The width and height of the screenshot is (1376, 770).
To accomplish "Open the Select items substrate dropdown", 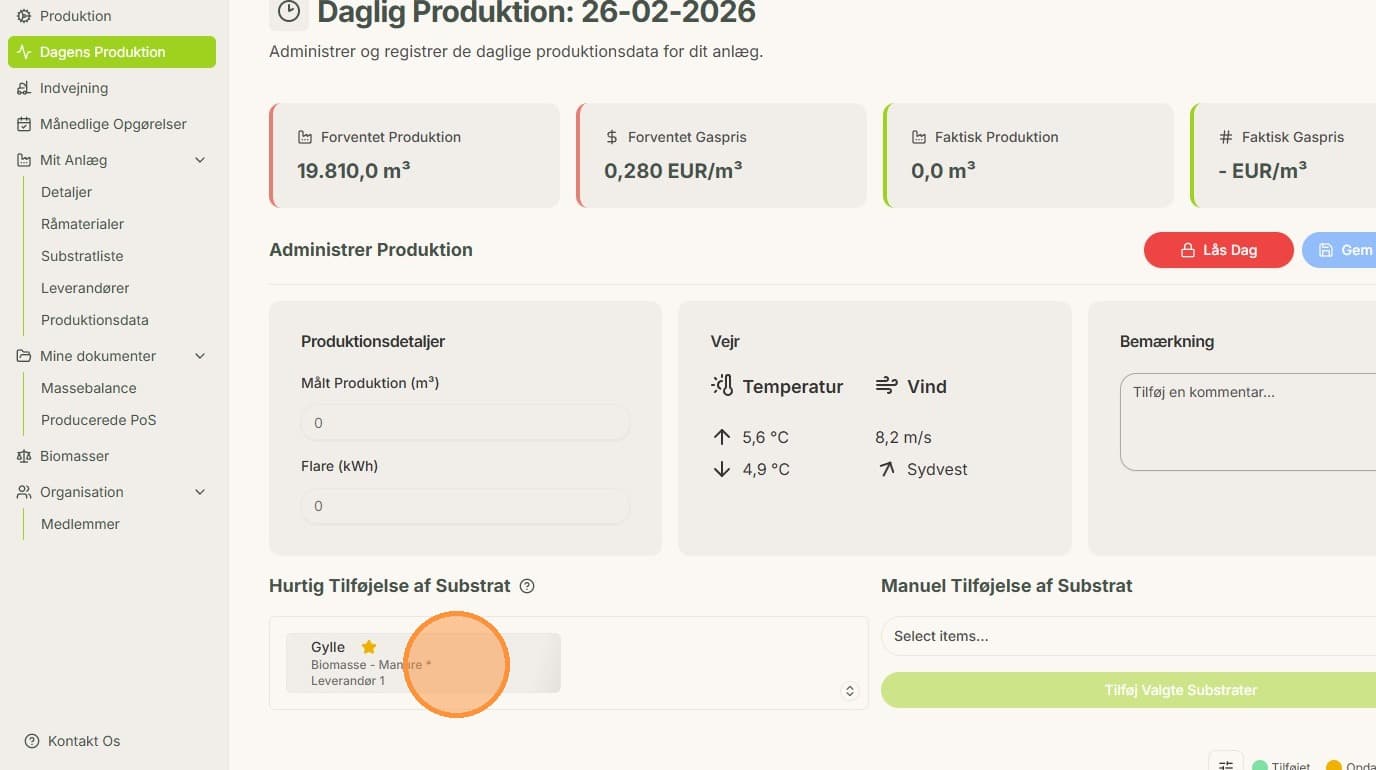I will tap(1128, 636).
